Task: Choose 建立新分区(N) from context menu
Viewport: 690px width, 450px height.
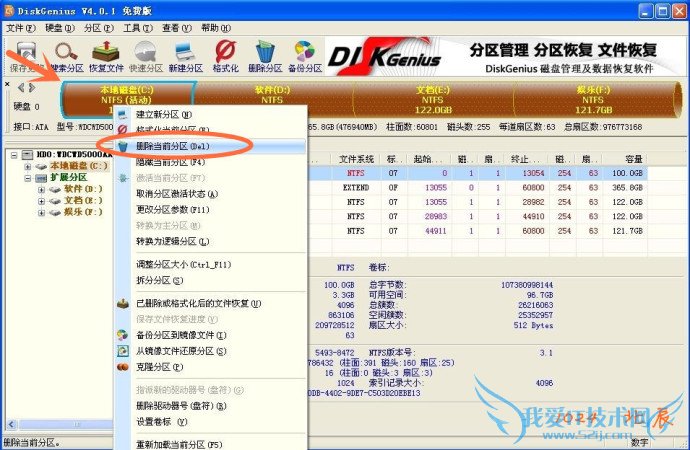Action: click(x=210, y=114)
